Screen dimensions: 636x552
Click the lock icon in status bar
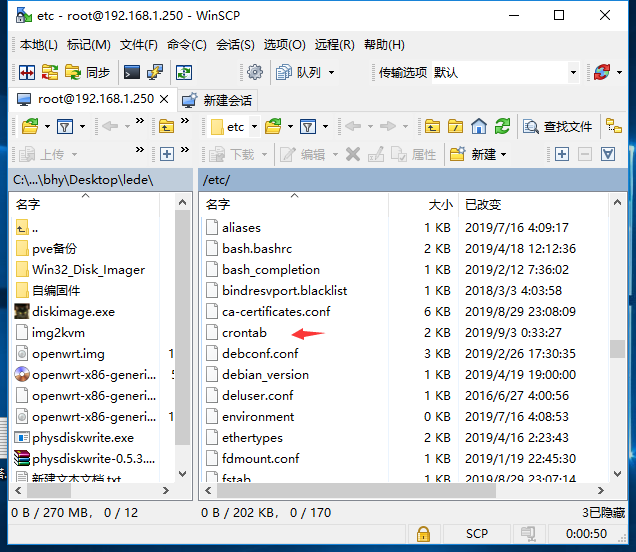[x=423, y=534]
